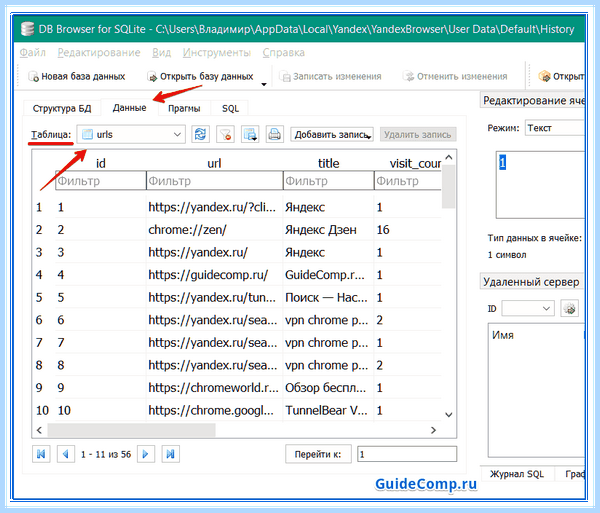The height and width of the screenshot is (513, 600).
Task: Go to previous page of records
Action: (x=66, y=454)
